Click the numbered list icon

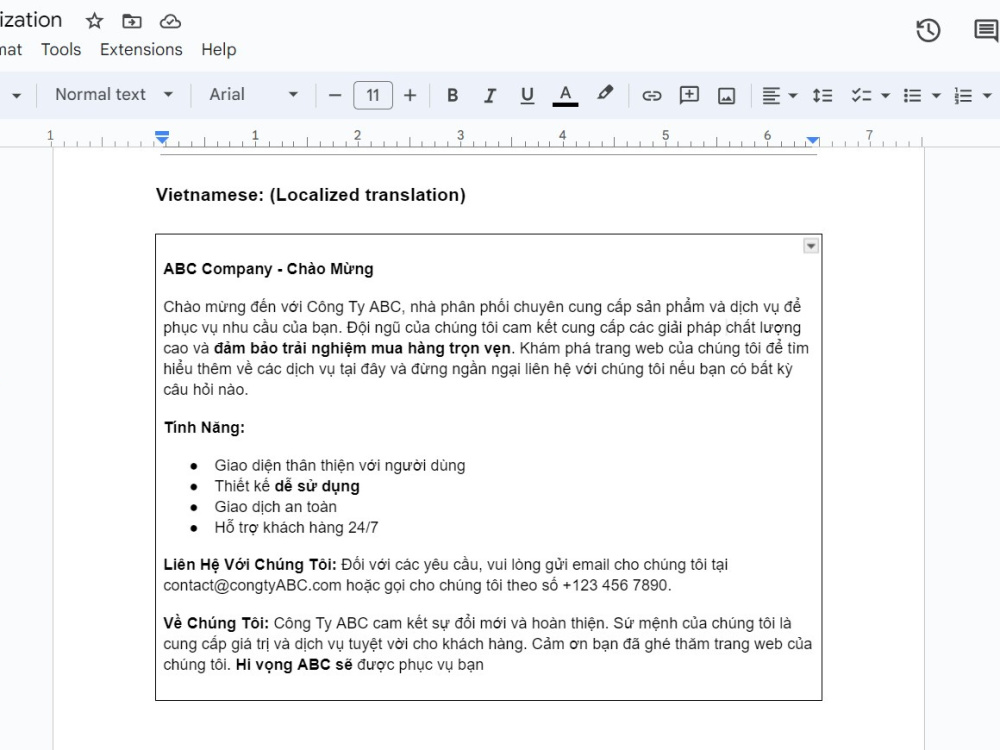pyautogui.click(x=963, y=96)
